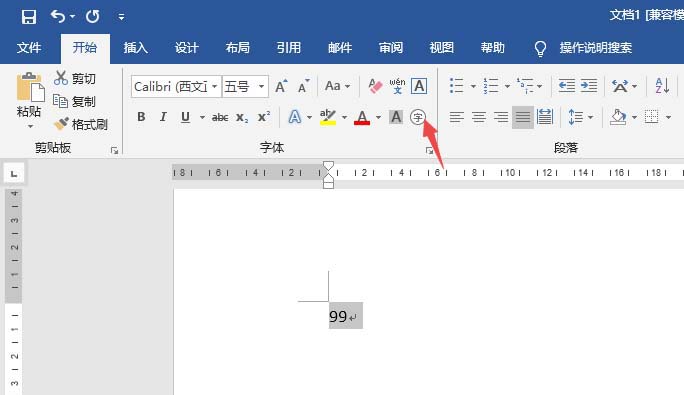Switch to the 开始 tab
Screen dimensions: 684x395
[85, 48]
